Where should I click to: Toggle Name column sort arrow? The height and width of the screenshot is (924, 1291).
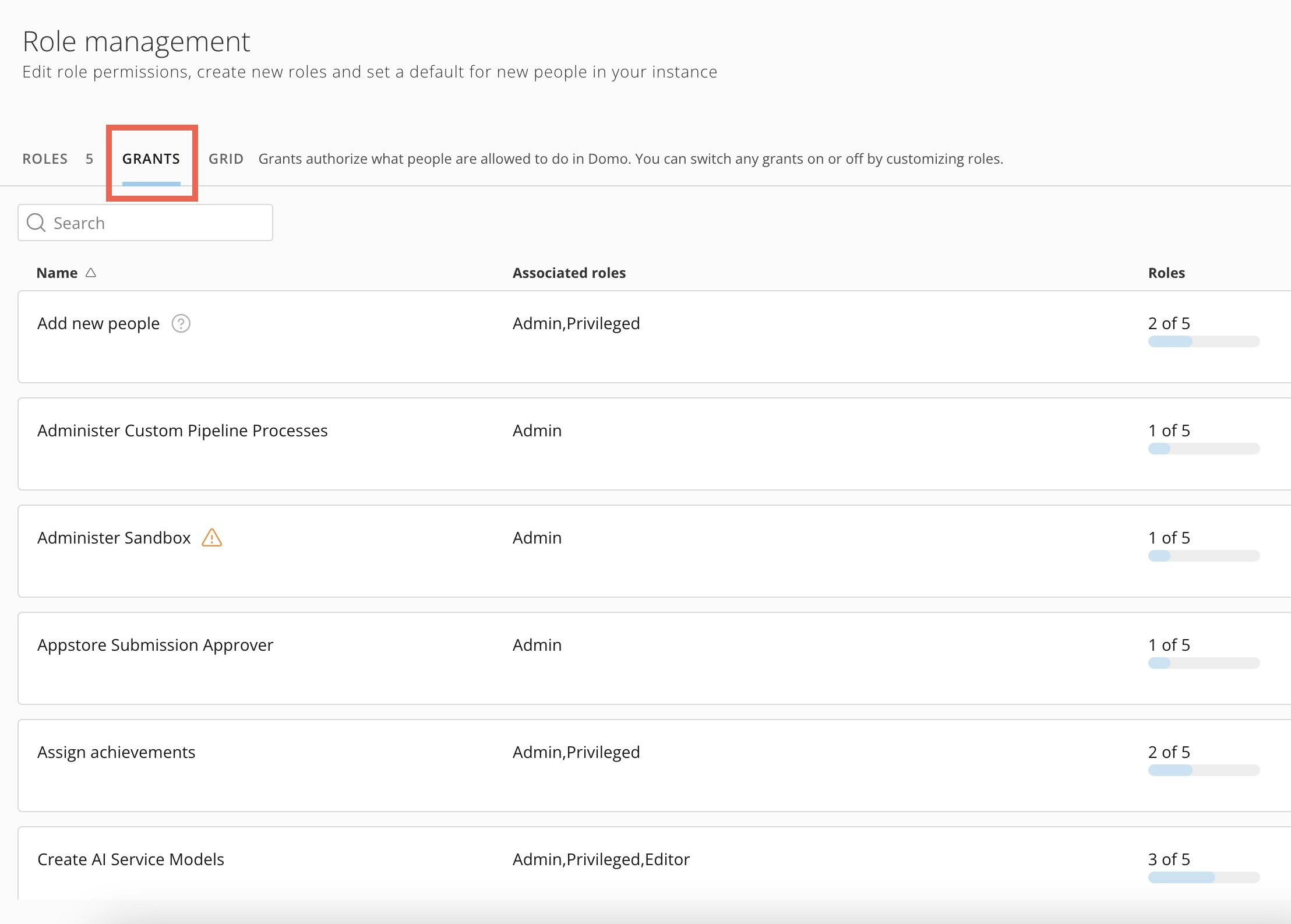(91, 273)
